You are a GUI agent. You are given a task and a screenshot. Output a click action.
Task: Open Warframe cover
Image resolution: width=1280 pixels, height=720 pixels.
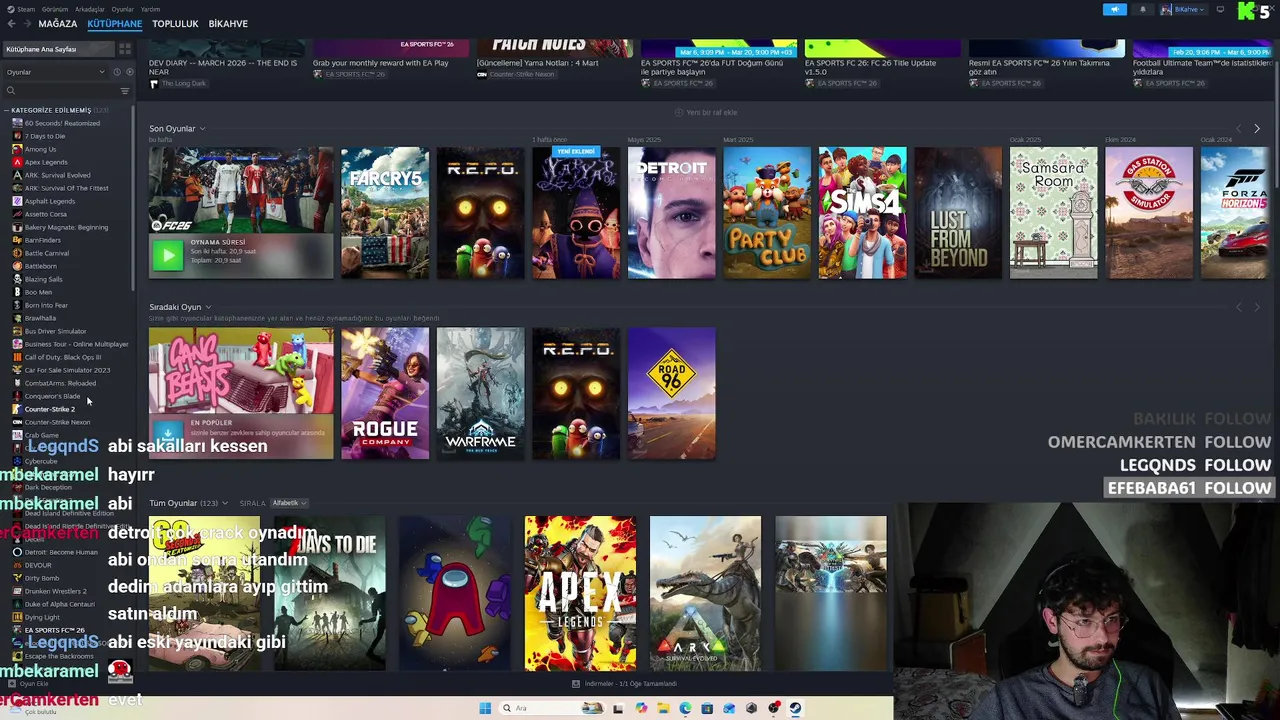(480, 394)
